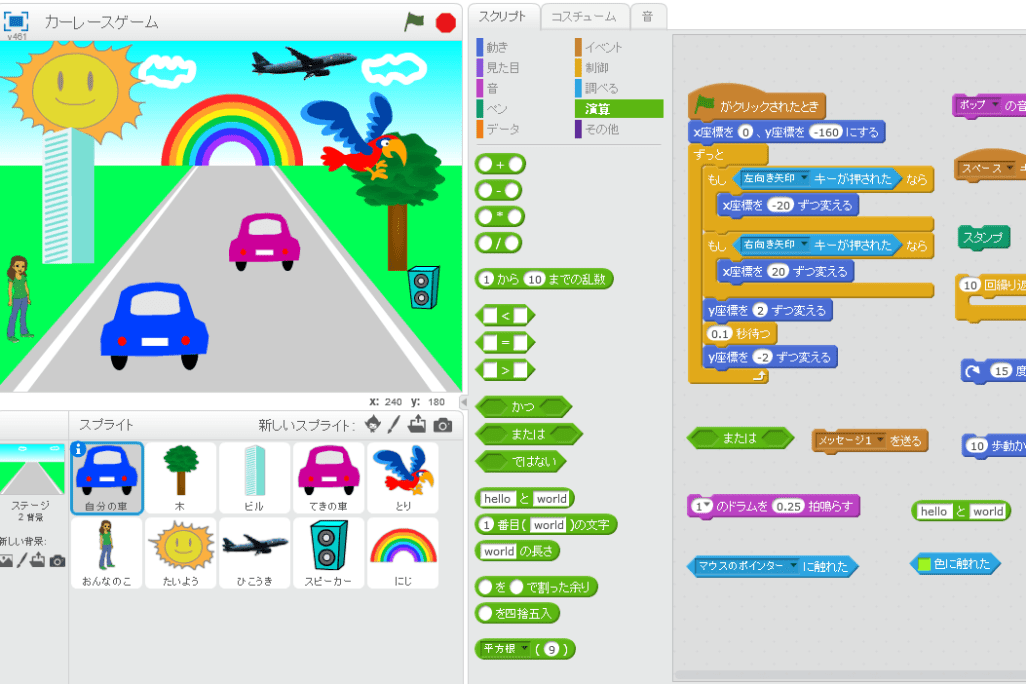Paint a new backdrop with the brush icon

[x=21, y=561]
